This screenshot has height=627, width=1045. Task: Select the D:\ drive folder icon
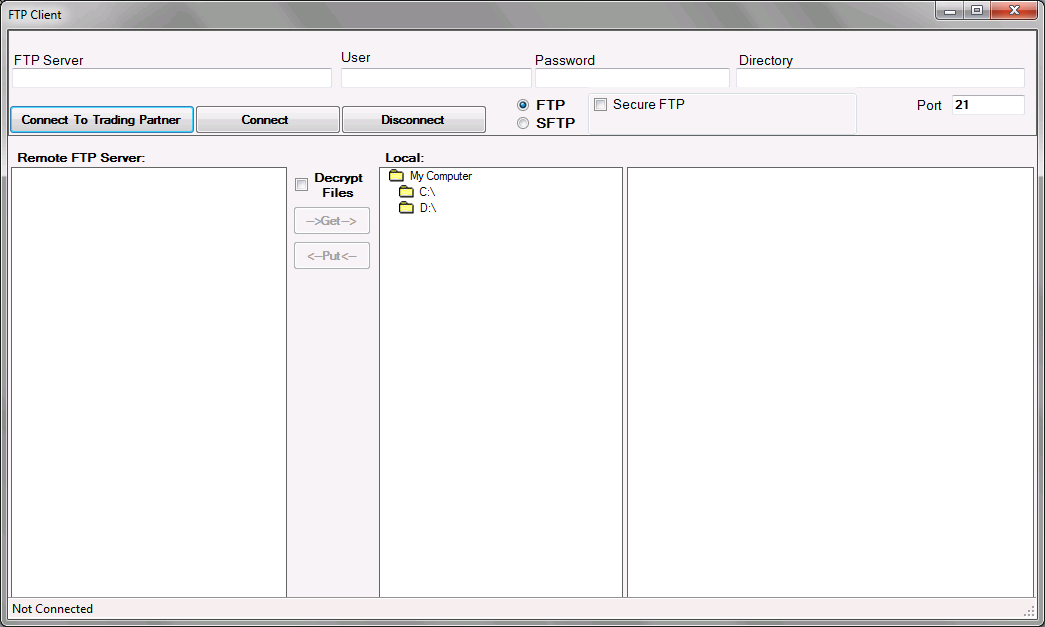[x=407, y=207]
